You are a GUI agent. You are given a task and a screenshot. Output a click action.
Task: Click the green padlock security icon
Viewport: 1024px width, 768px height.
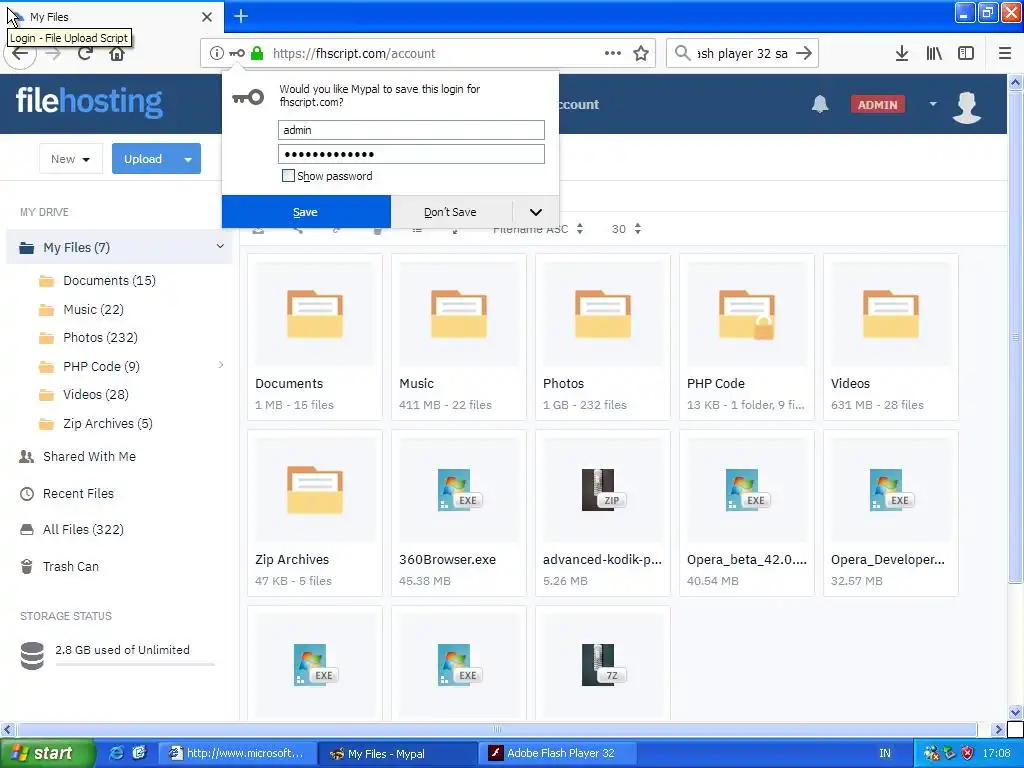[x=257, y=53]
